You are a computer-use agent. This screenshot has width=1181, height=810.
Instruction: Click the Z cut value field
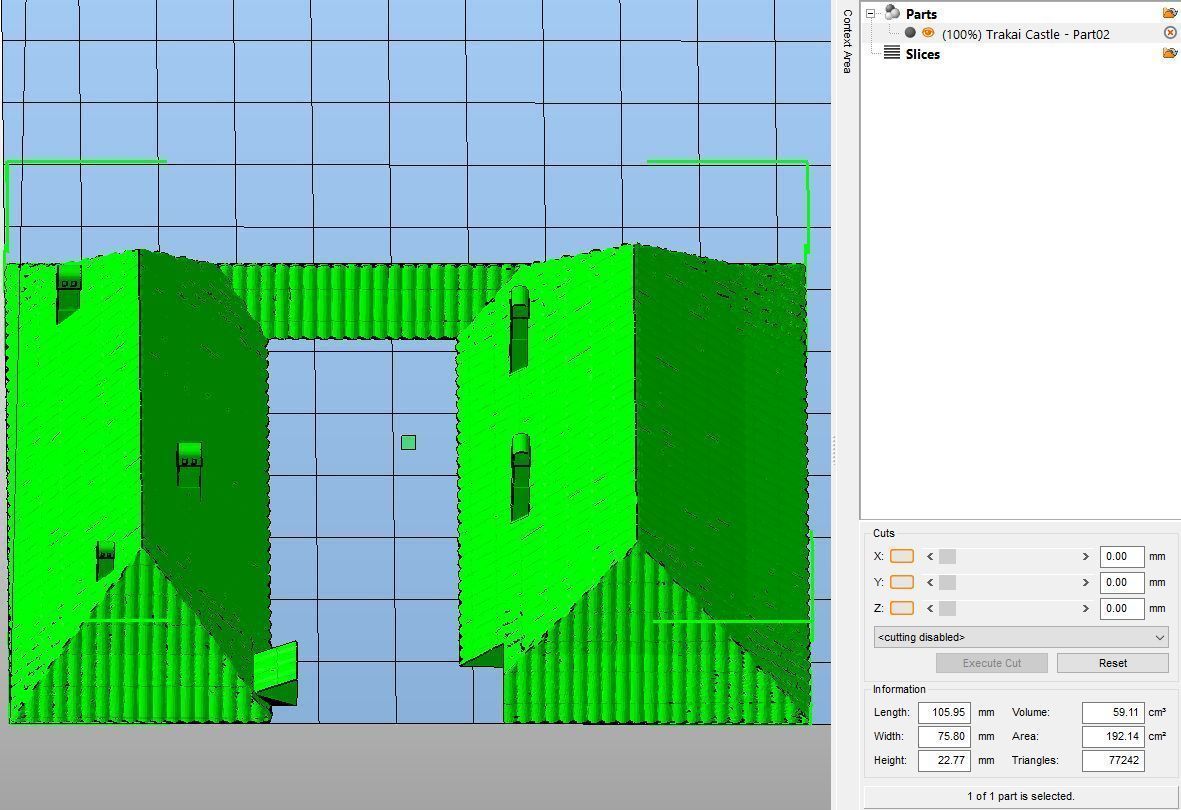(x=1121, y=608)
